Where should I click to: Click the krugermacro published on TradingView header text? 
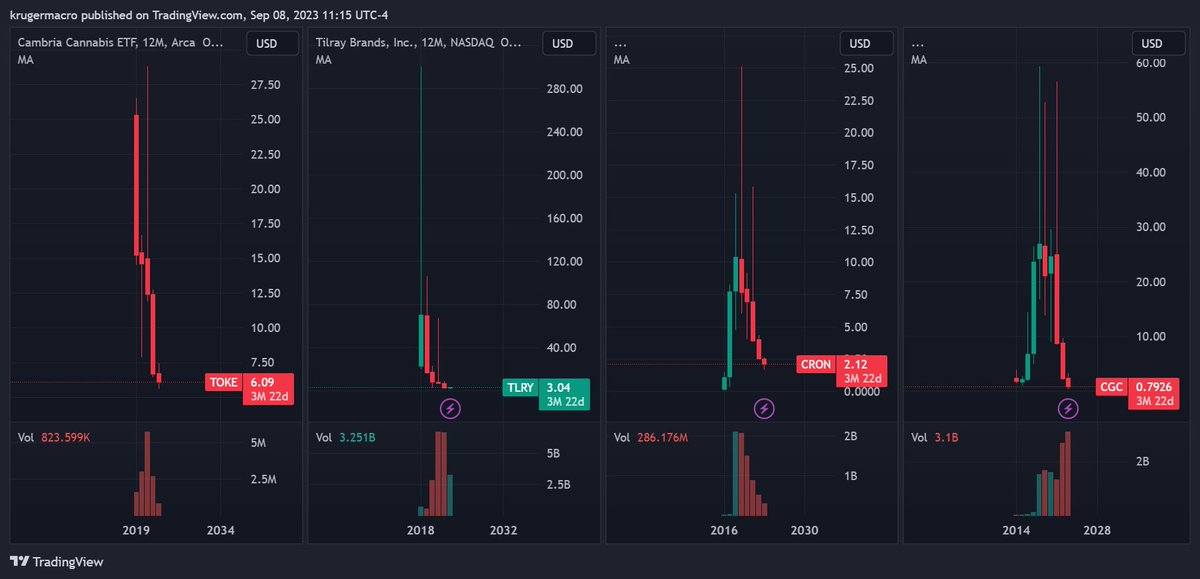click(197, 13)
